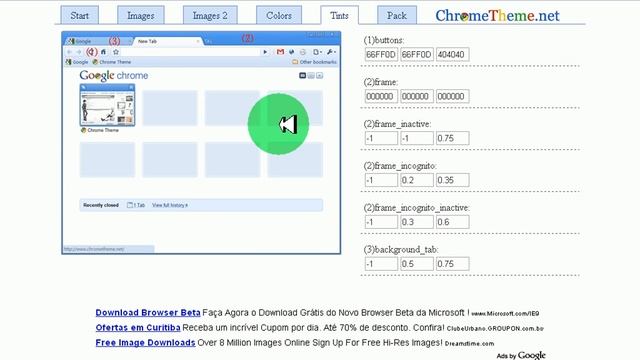Image resolution: width=640 pixels, height=360 pixels.
Task: Open the Start tab
Action: (x=80, y=16)
